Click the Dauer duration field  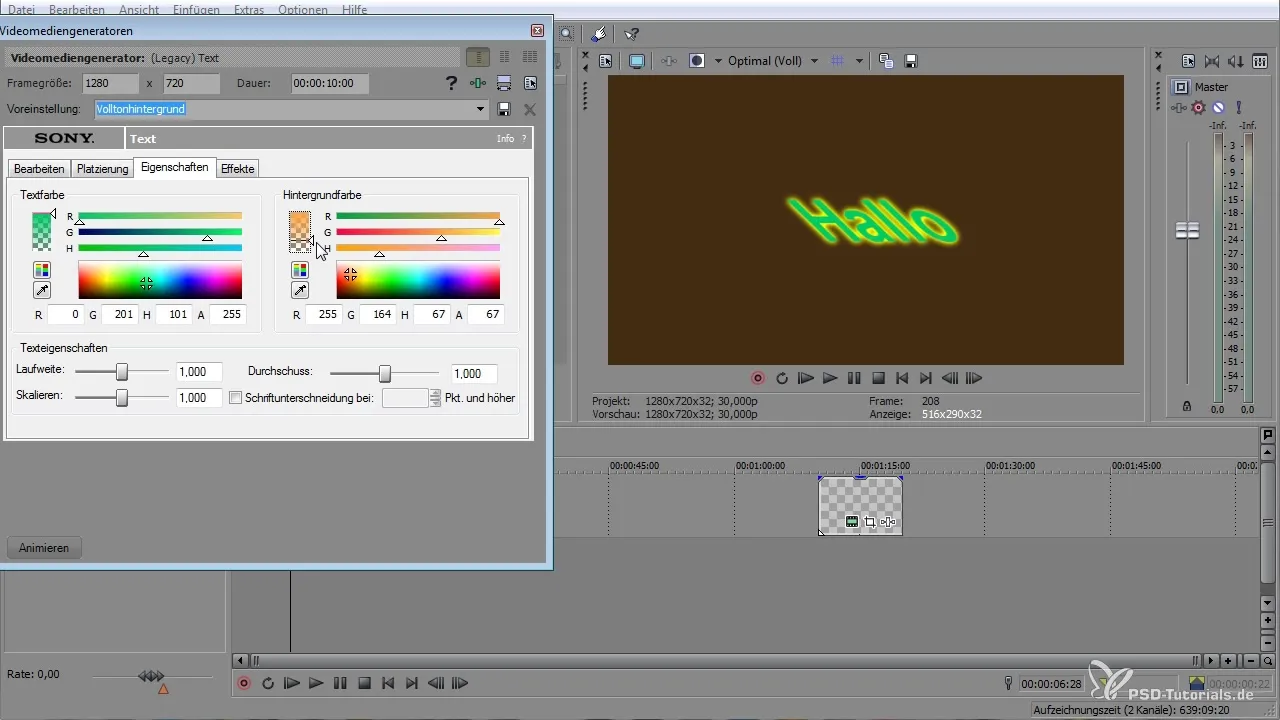pyautogui.click(x=330, y=84)
